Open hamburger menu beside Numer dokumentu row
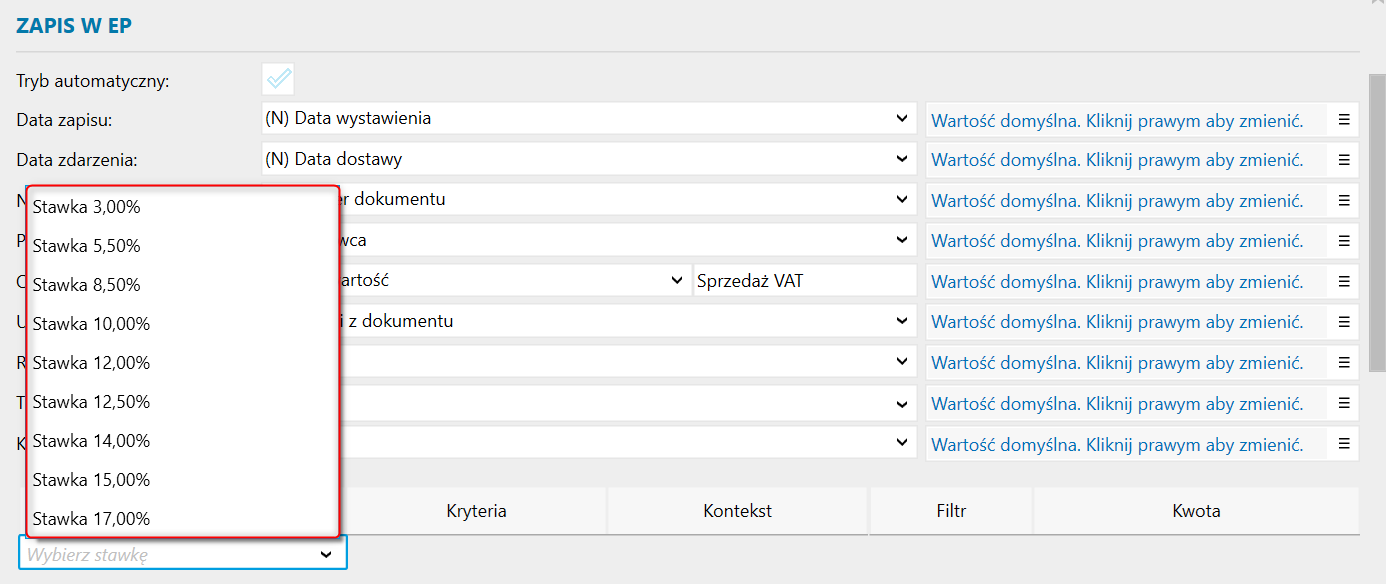Image resolution: width=1386 pixels, height=584 pixels. 1344,200
